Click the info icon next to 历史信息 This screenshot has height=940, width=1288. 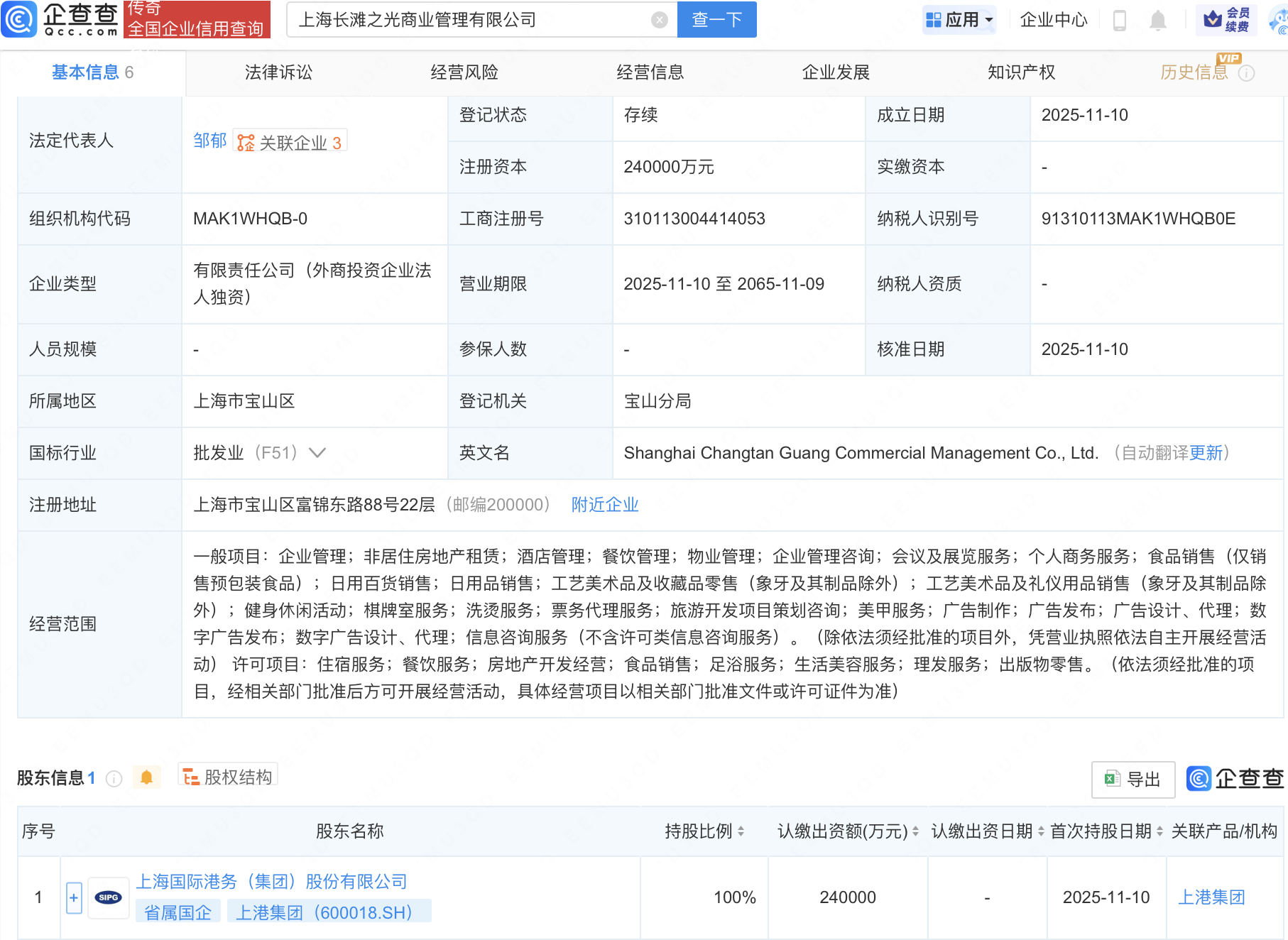click(x=1246, y=73)
